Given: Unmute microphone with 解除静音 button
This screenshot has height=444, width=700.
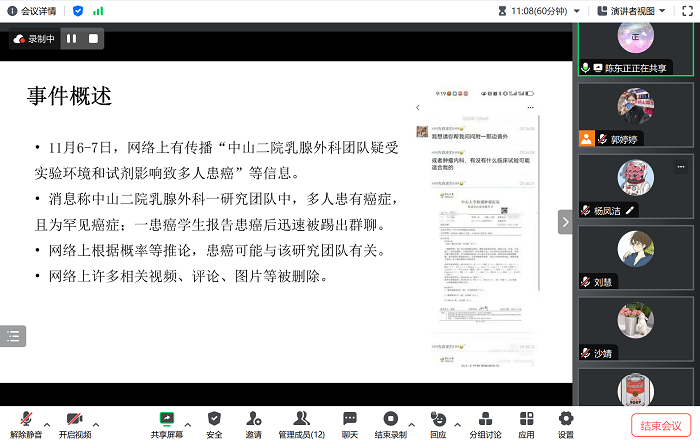Looking at the screenshot, I should point(25,423).
